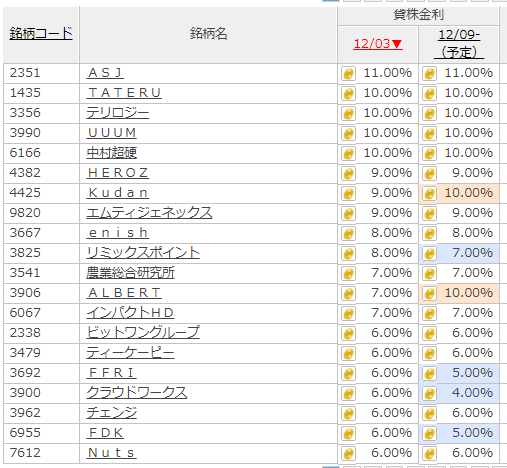This screenshot has height=468, width=507.
Task: Click coin icon in テリロジー 12/09 column
Action: [429, 114]
